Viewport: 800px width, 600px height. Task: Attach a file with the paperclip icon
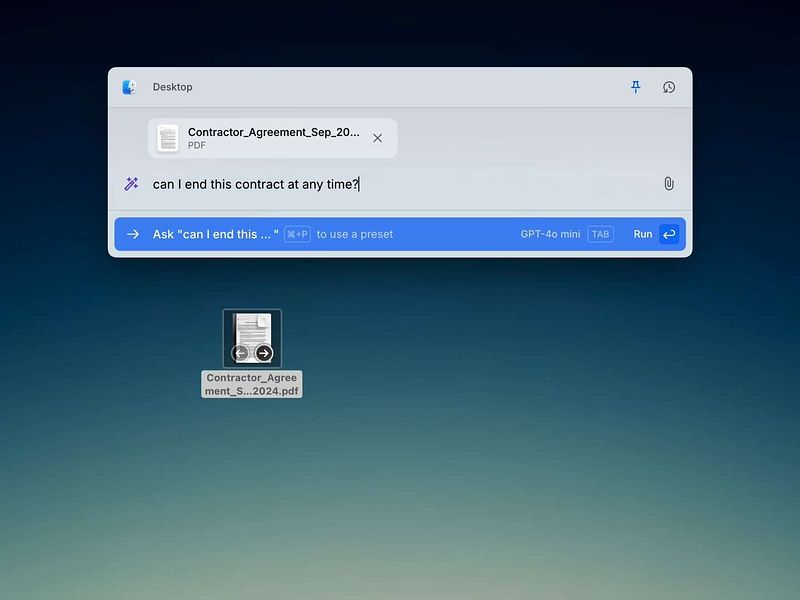[669, 184]
